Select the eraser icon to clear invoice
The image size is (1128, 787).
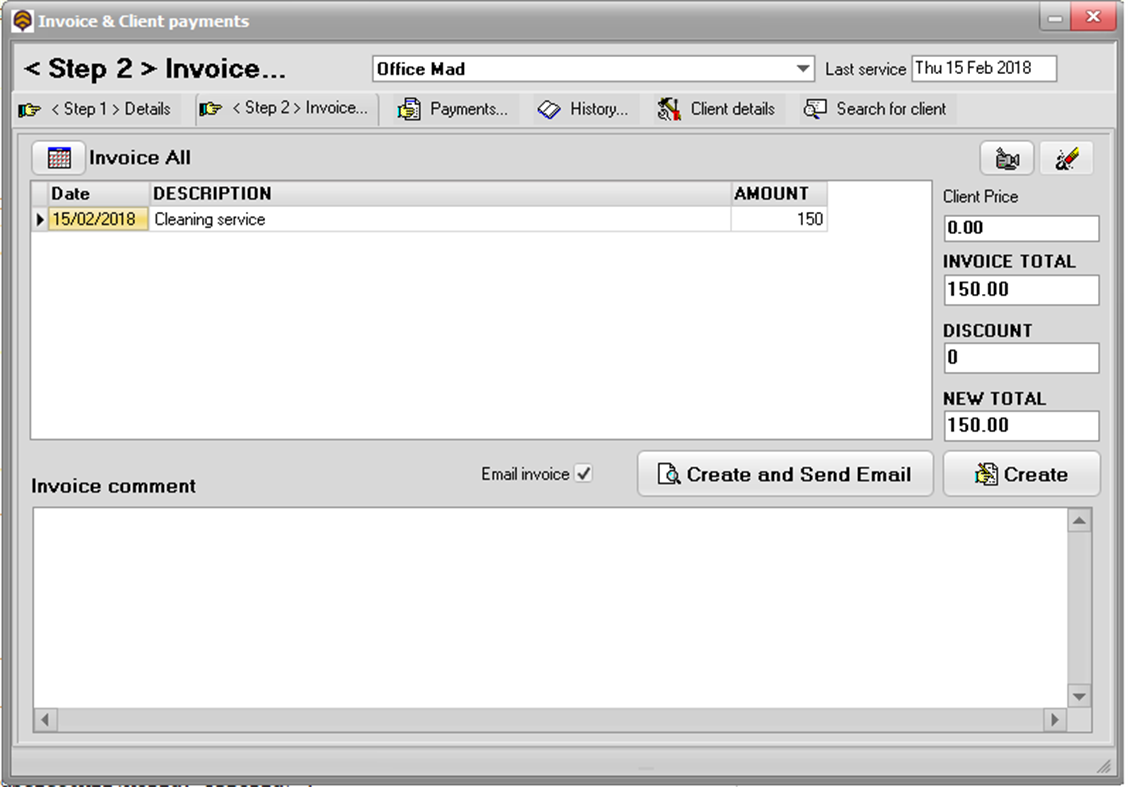(x=1067, y=158)
